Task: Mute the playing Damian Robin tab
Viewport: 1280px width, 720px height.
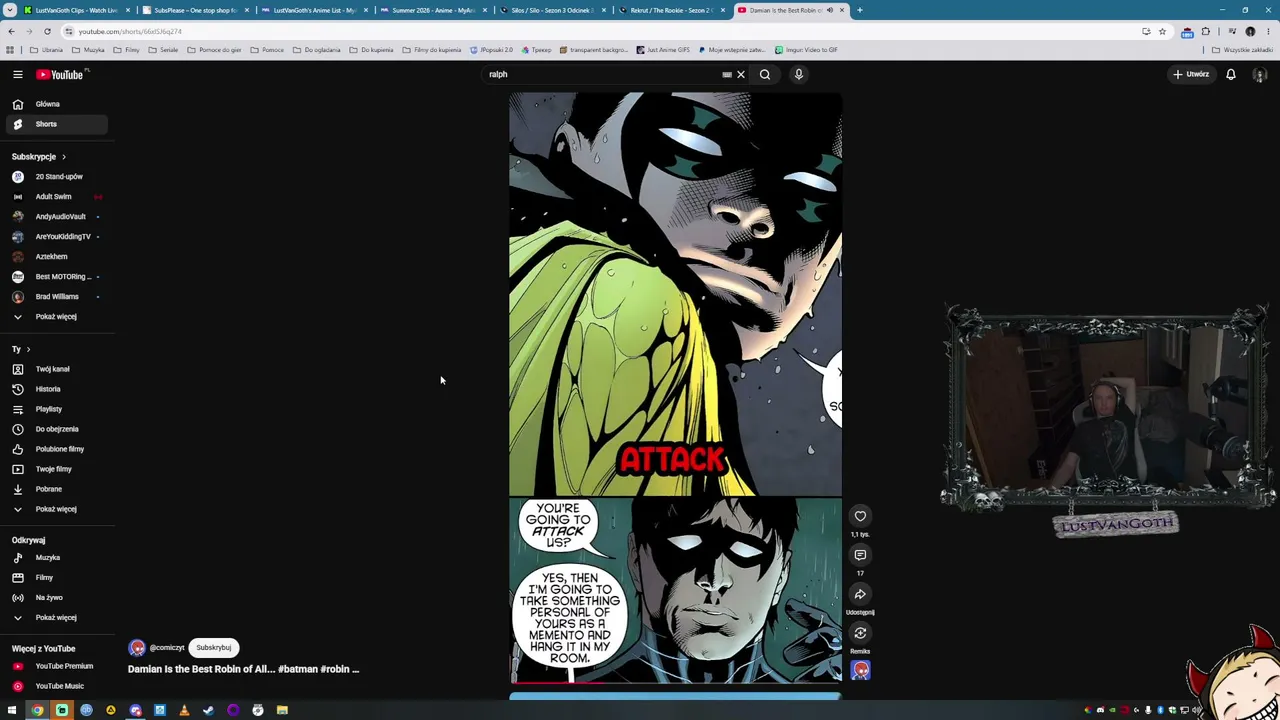Action: 829,10
